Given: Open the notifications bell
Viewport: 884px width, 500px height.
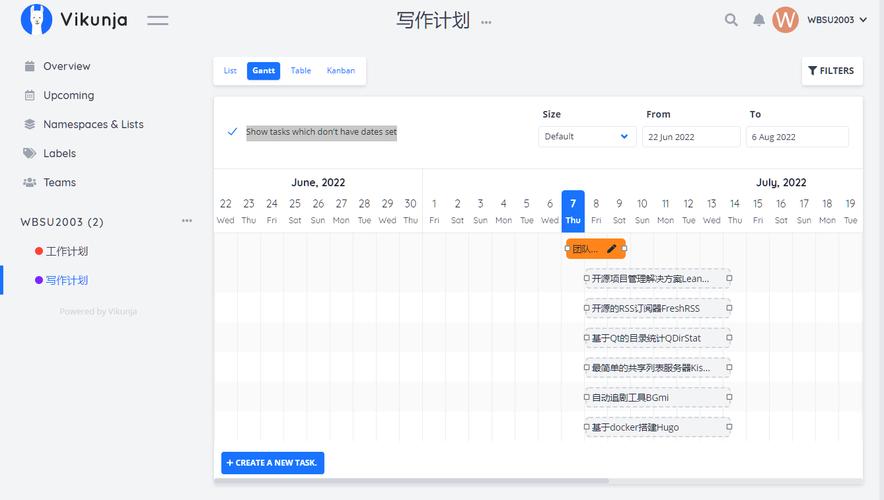Looking at the screenshot, I should [x=759, y=20].
